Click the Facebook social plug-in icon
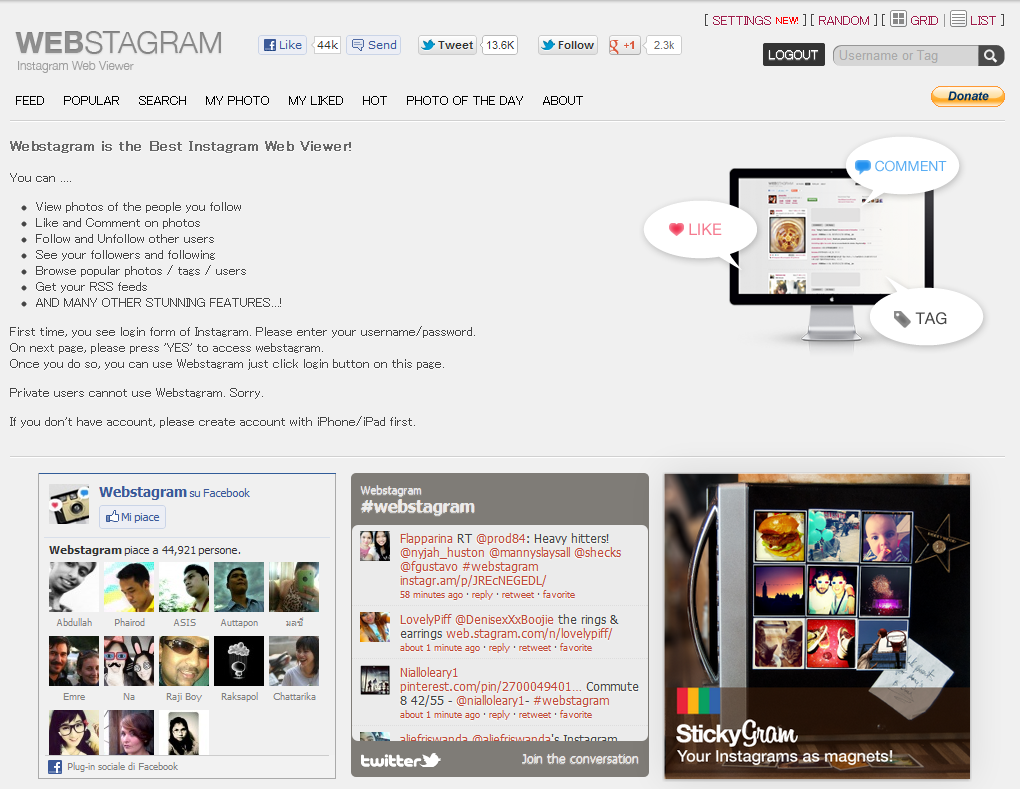Screen dimensions: 1020x789 (x=55, y=767)
